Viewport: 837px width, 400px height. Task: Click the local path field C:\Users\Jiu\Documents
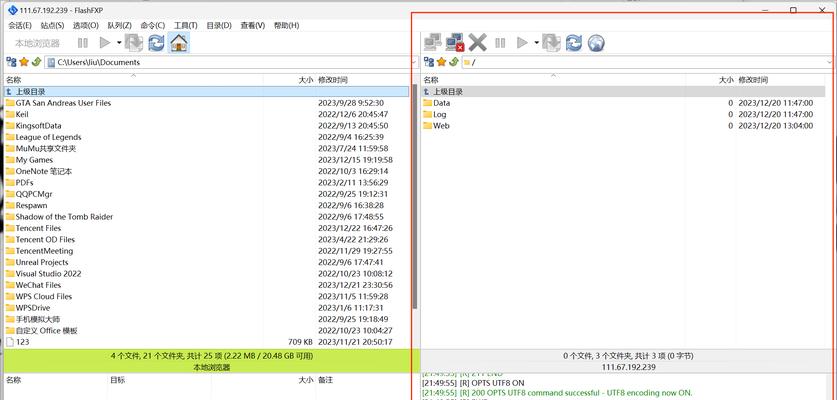click(x=227, y=62)
